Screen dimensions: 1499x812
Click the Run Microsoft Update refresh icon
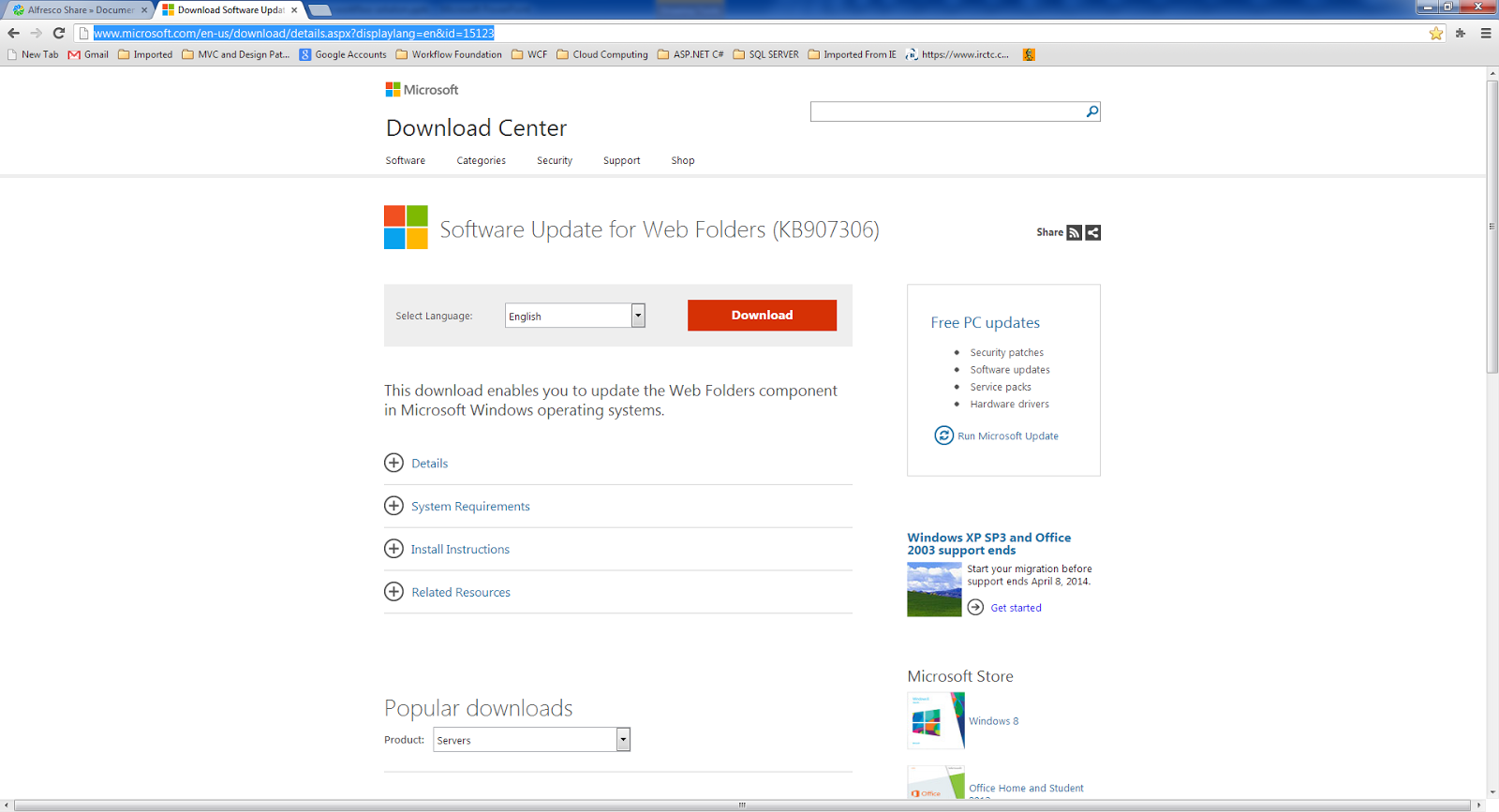[943, 436]
